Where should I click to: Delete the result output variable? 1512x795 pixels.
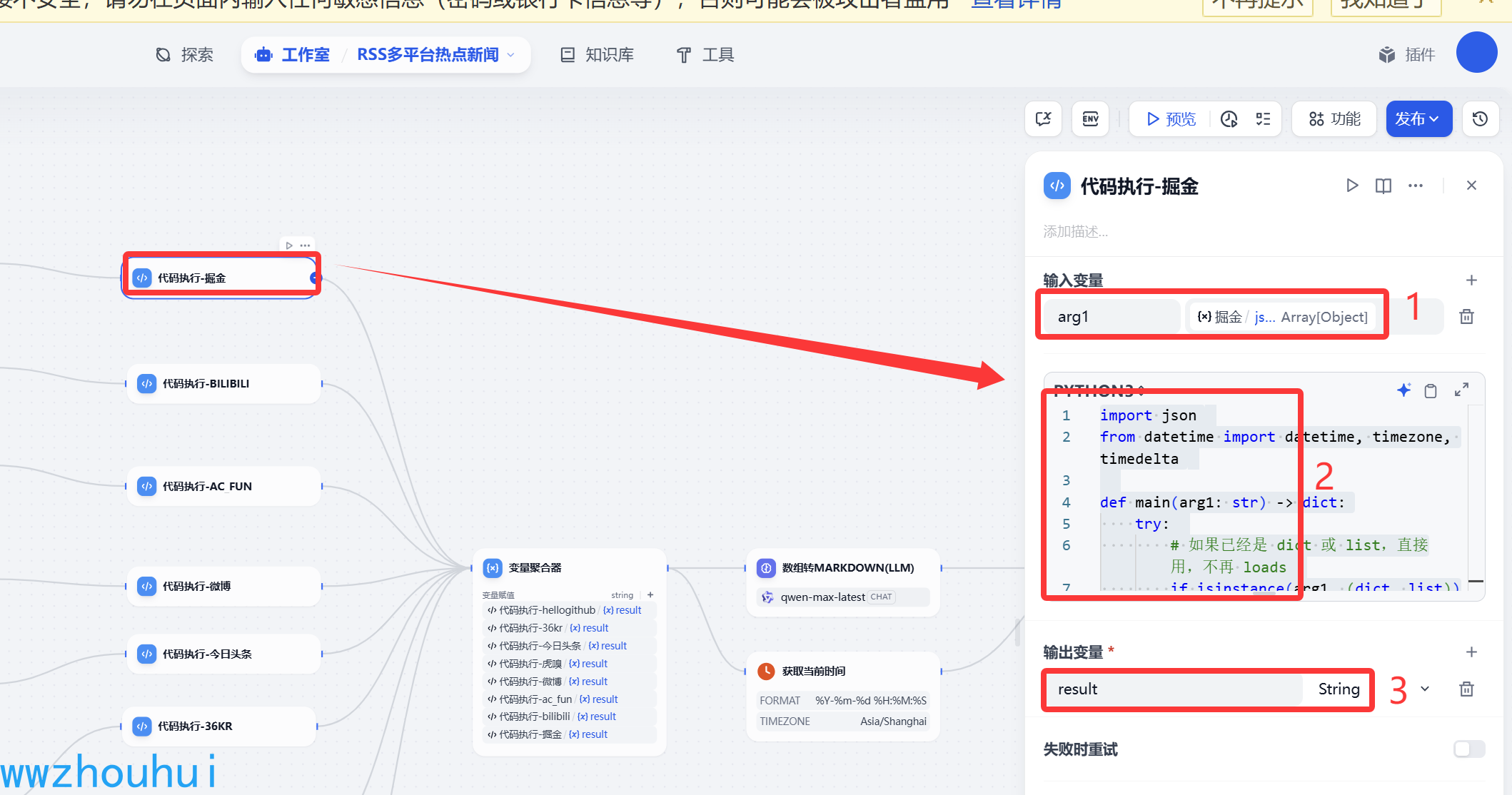(1466, 689)
